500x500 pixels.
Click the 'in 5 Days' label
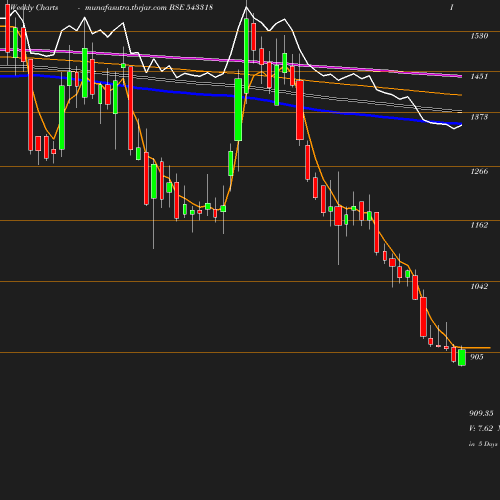483,444
